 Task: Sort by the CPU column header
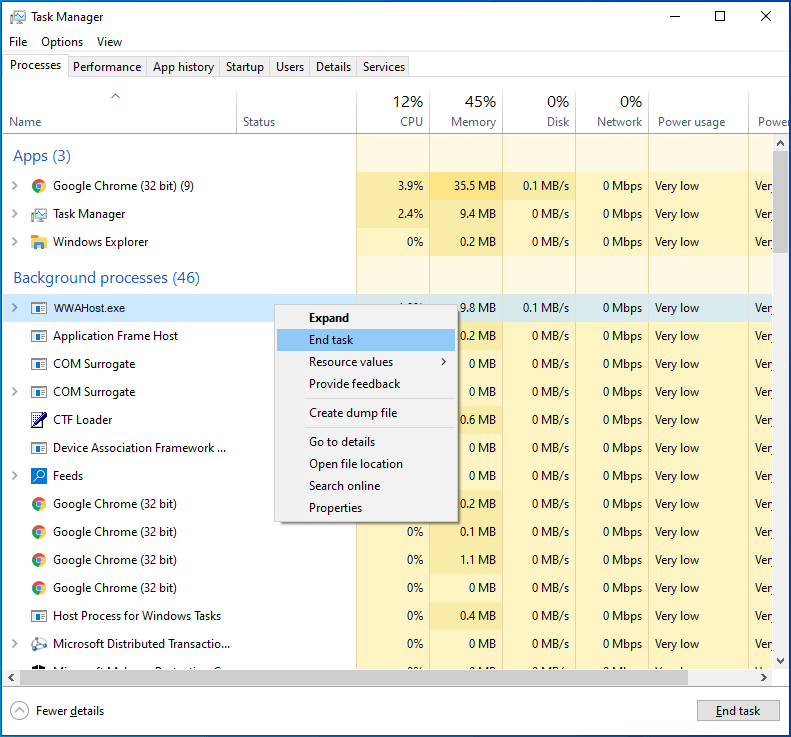tap(393, 112)
